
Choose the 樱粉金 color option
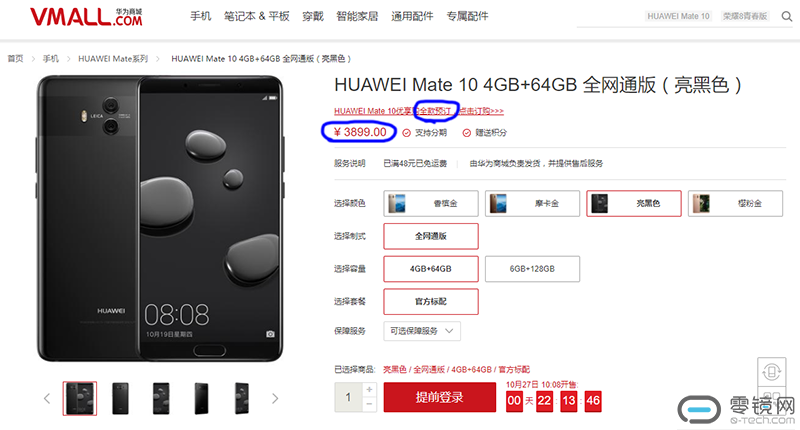coord(735,204)
